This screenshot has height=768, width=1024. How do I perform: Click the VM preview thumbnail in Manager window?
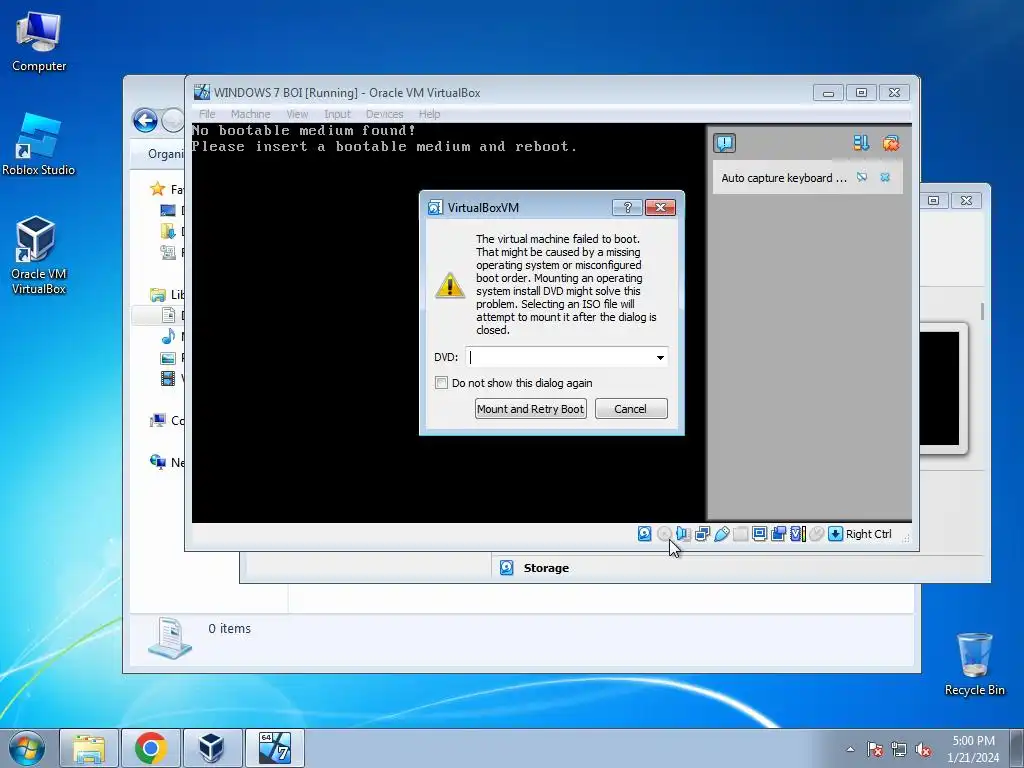(940, 389)
